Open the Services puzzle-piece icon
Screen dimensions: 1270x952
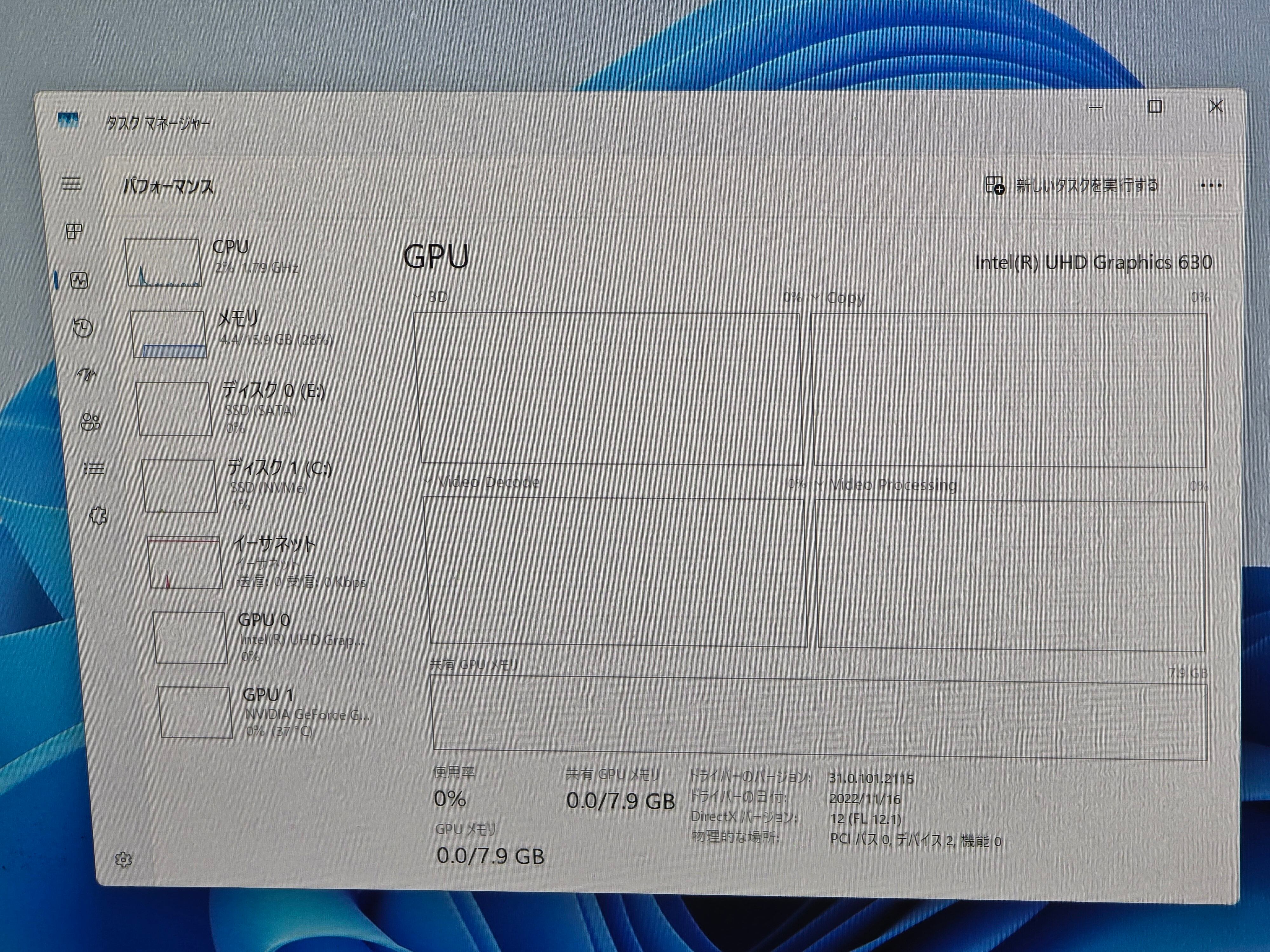click(x=98, y=516)
